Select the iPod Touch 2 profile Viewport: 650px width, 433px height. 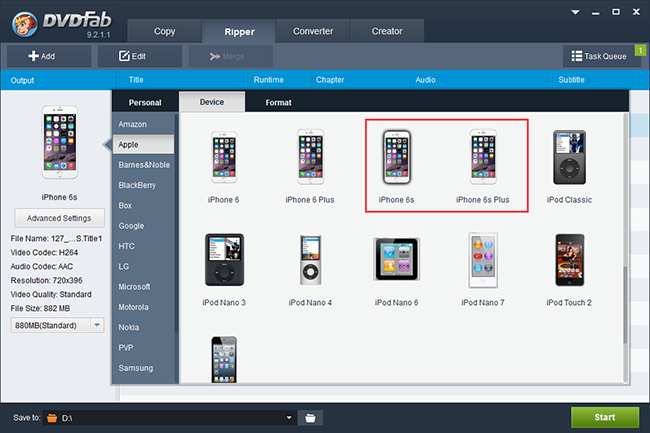pos(570,260)
